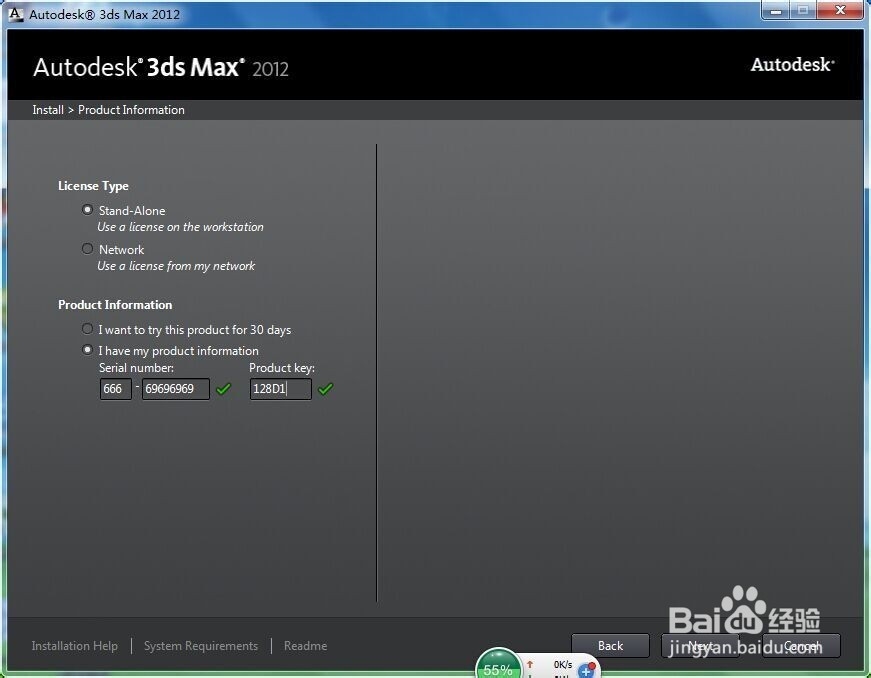The width and height of the screenshot is (871, 678).
Task: Click the Product key input field
Action: click(x=281, y=389)
